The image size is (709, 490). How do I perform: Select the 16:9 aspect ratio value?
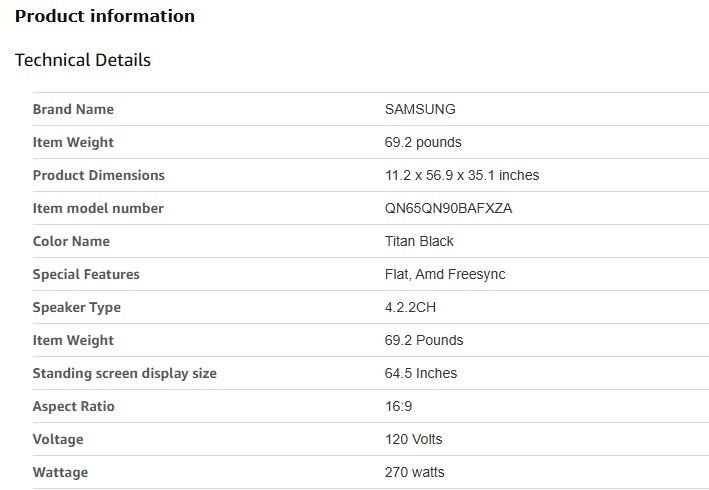tap(400, 406)
